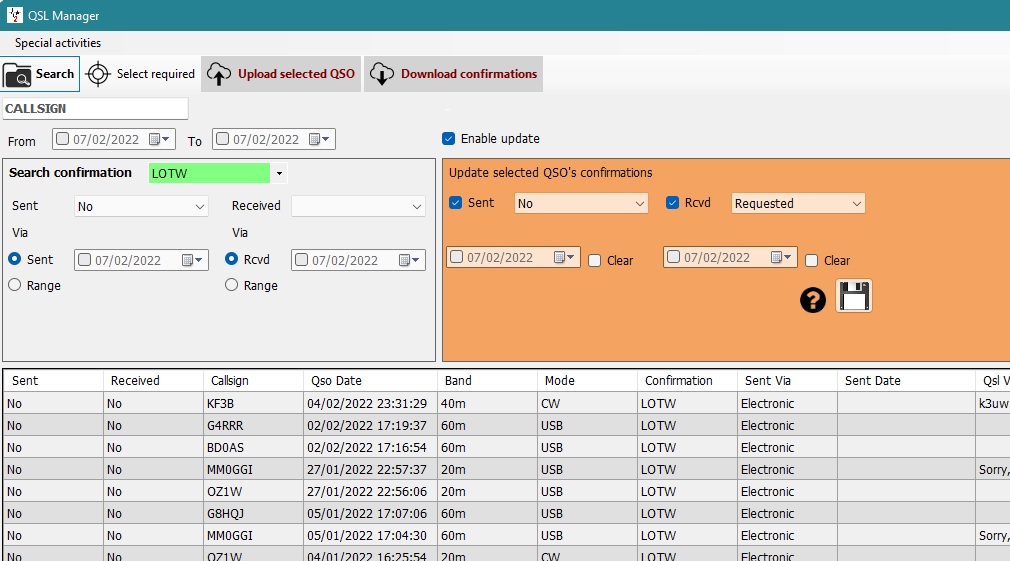The image size is (1010, 561).
Task: Sort by the Confirmation column header
Action: coord(687,381)
